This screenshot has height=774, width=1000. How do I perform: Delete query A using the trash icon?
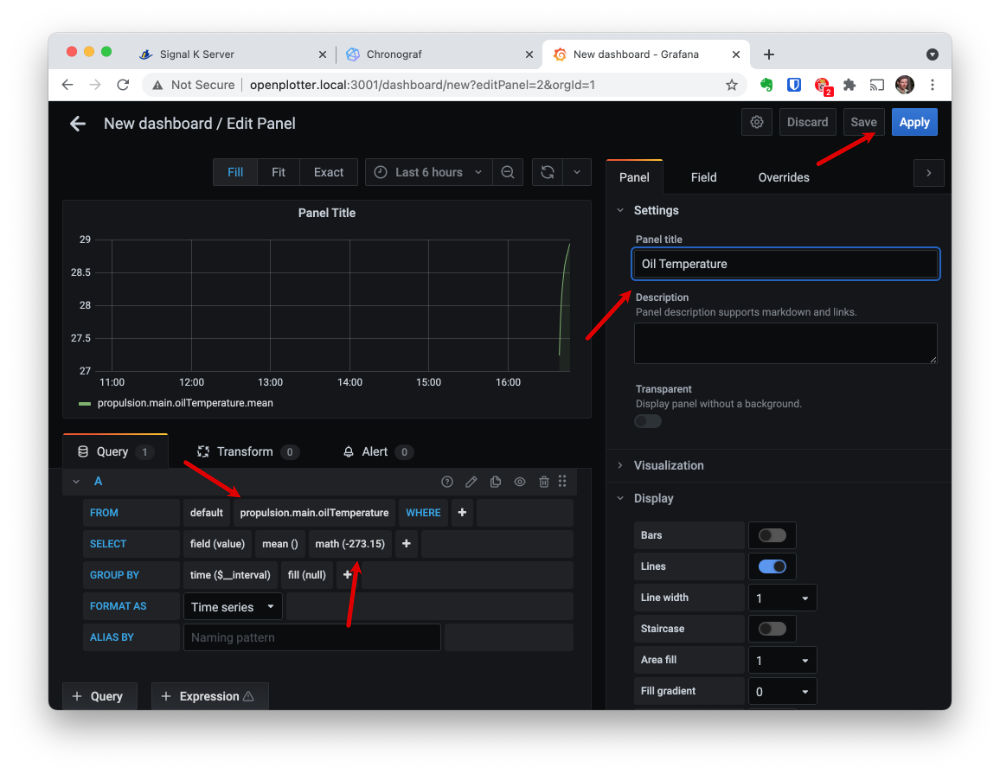coord(543,482)
